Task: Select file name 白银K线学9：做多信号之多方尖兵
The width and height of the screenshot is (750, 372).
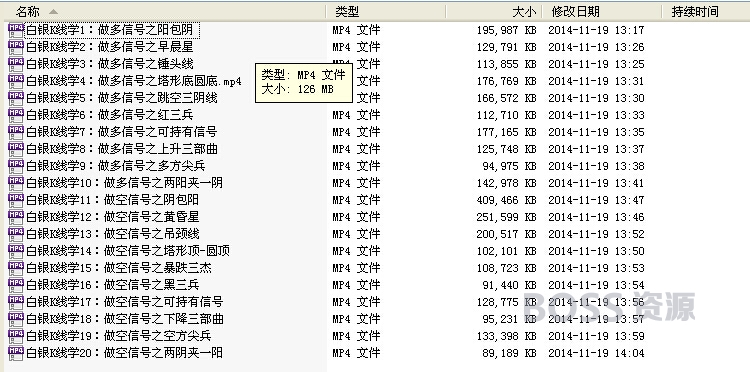Action: (116, 166)
